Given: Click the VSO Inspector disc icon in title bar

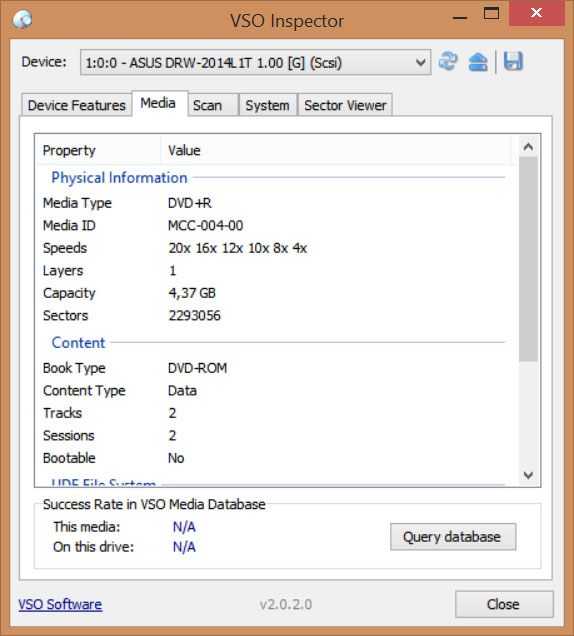Looking at the screenshot, I should [x=22, y=19].
